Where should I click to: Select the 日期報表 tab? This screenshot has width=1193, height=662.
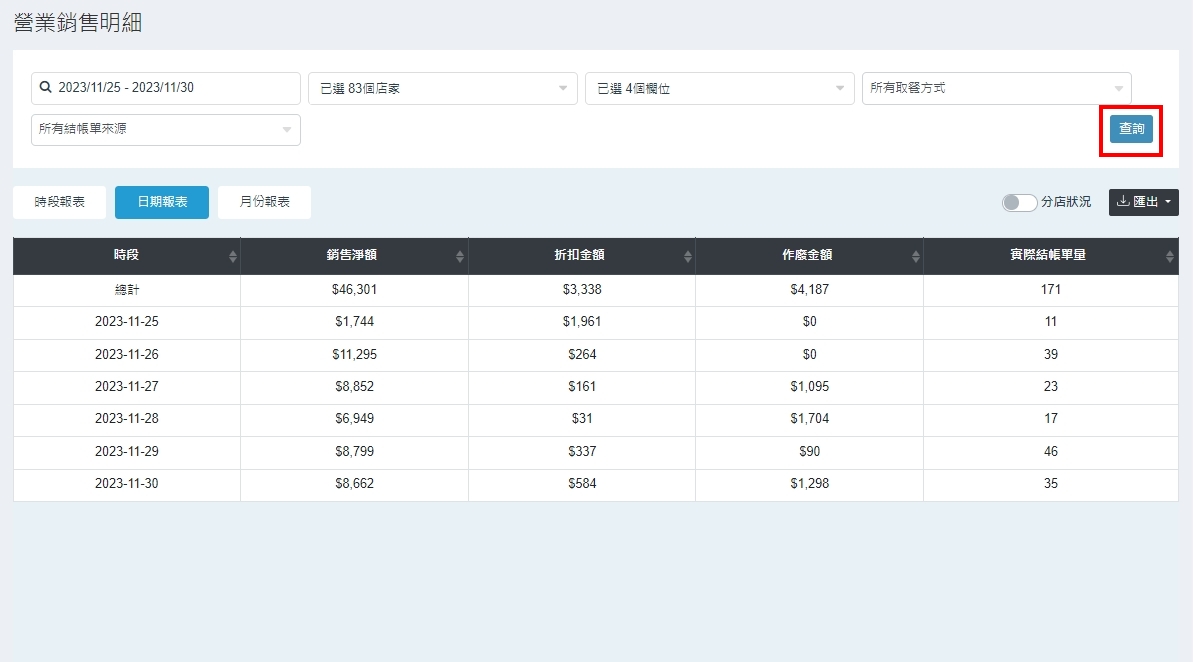pos(162,202)
